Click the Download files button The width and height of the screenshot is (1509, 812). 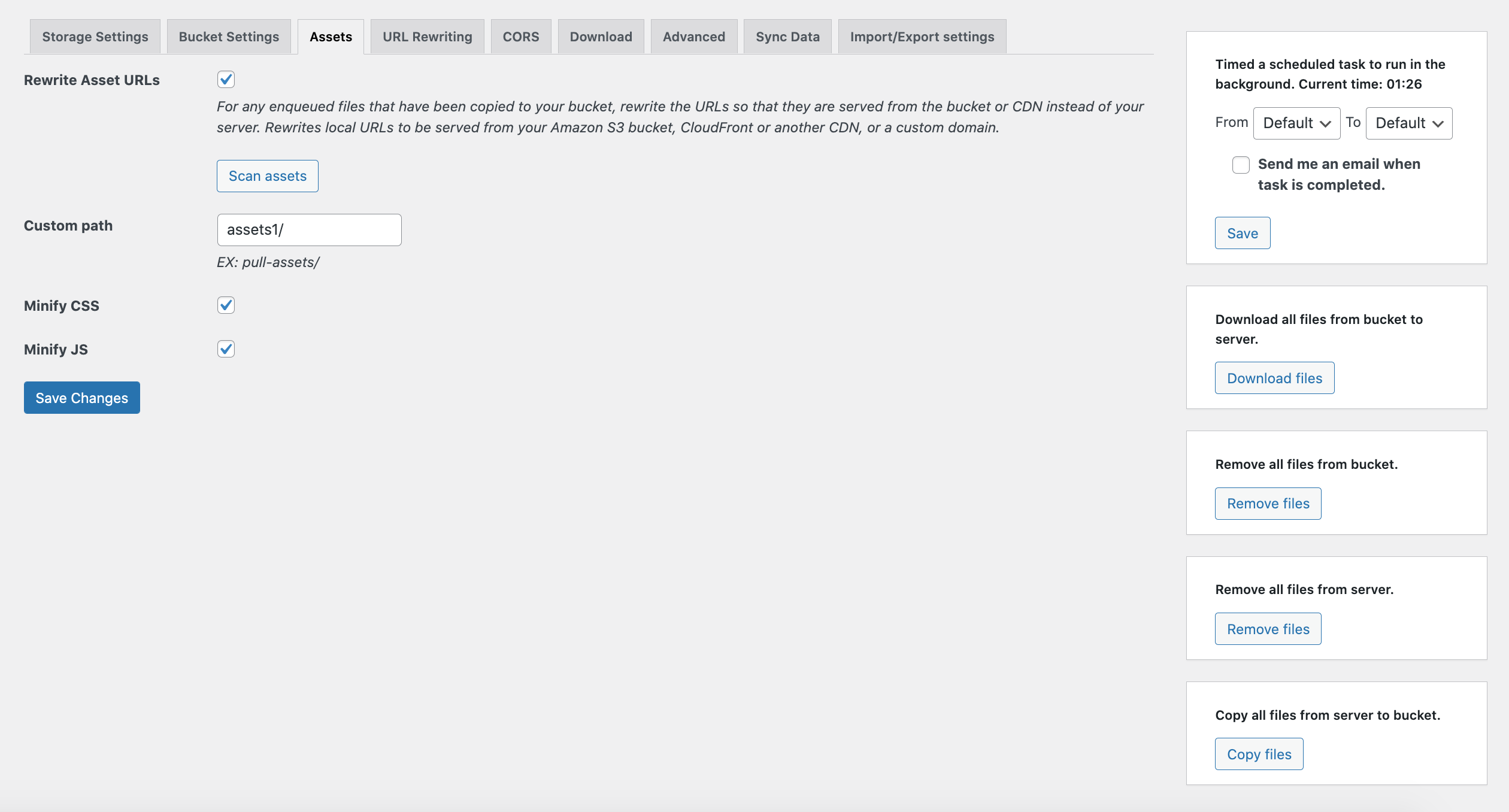click(1274, 378)
